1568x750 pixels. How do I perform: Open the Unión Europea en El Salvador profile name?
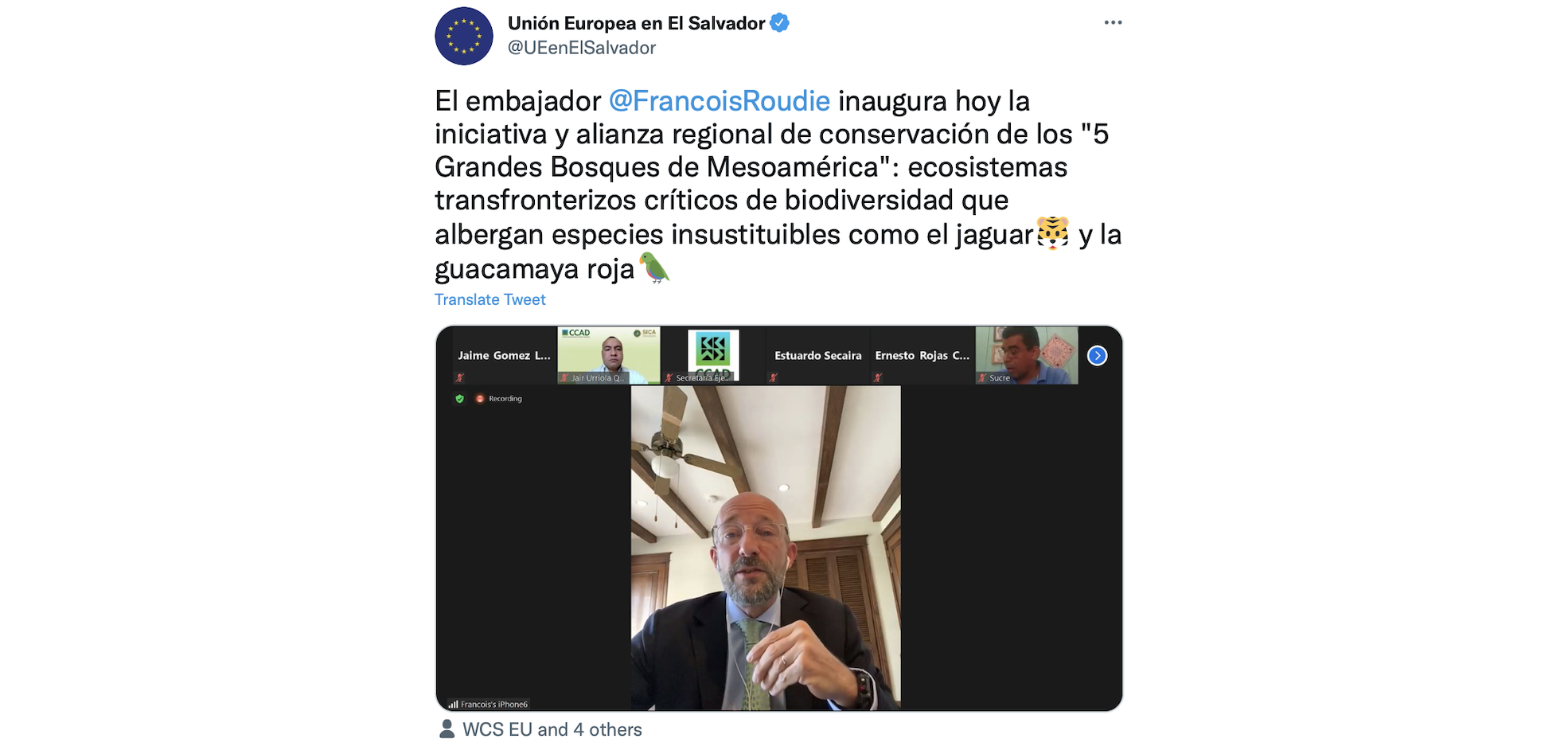(636, 23)
